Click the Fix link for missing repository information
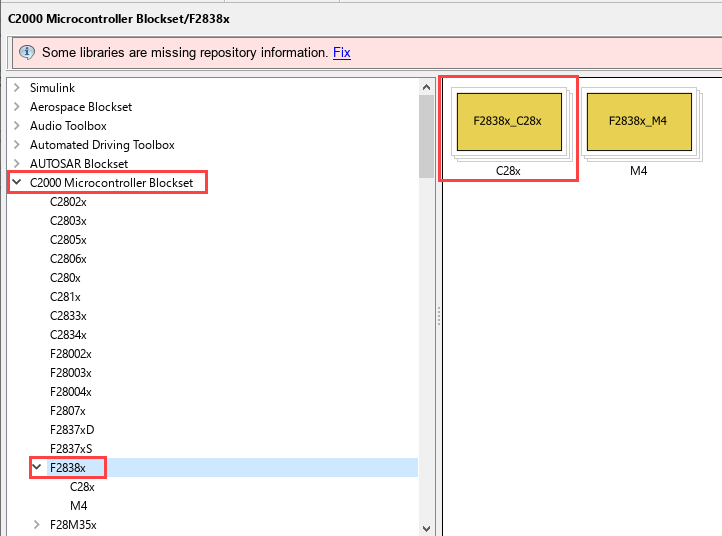722x536 pixels. (x=342, y=52)
